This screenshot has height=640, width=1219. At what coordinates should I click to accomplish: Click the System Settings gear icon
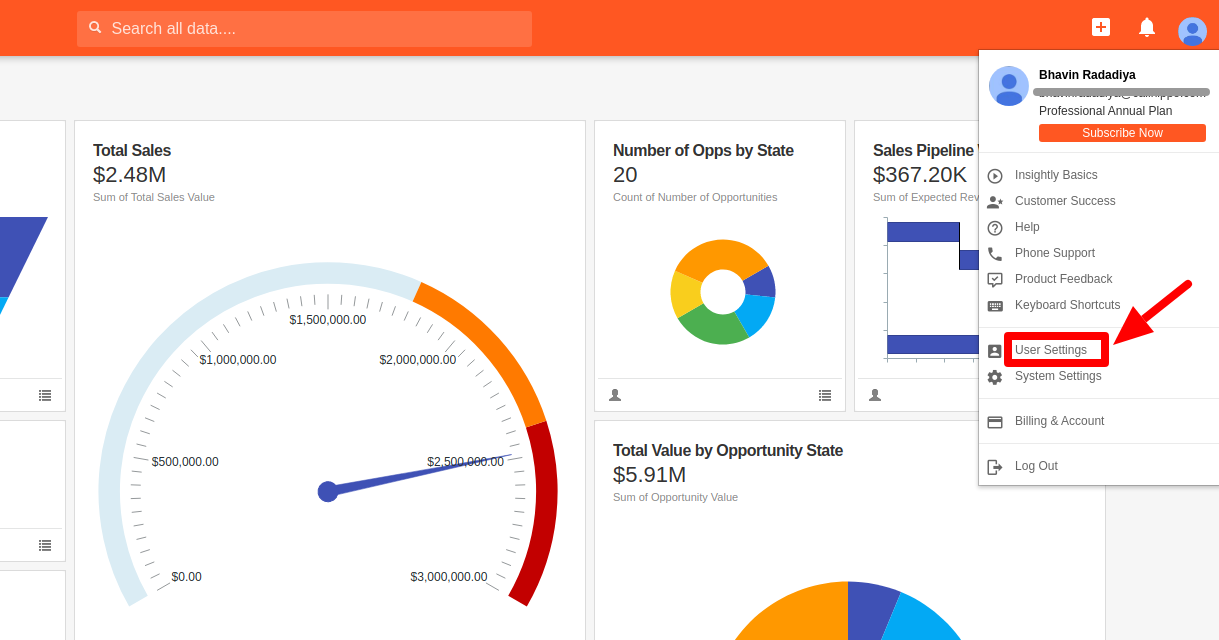(x=995, y=377)
